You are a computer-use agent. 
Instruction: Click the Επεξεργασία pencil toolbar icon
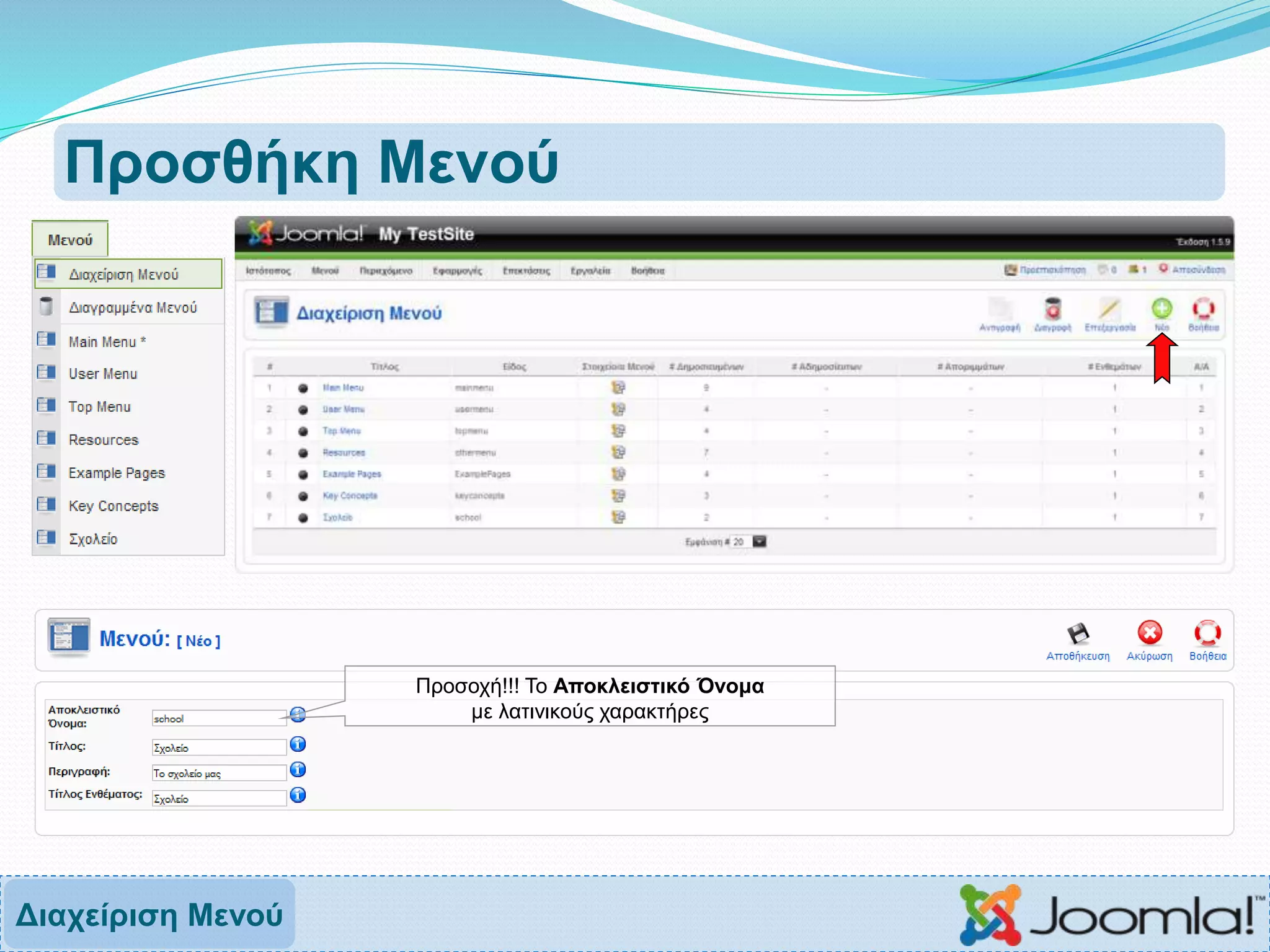(1109, 309)
